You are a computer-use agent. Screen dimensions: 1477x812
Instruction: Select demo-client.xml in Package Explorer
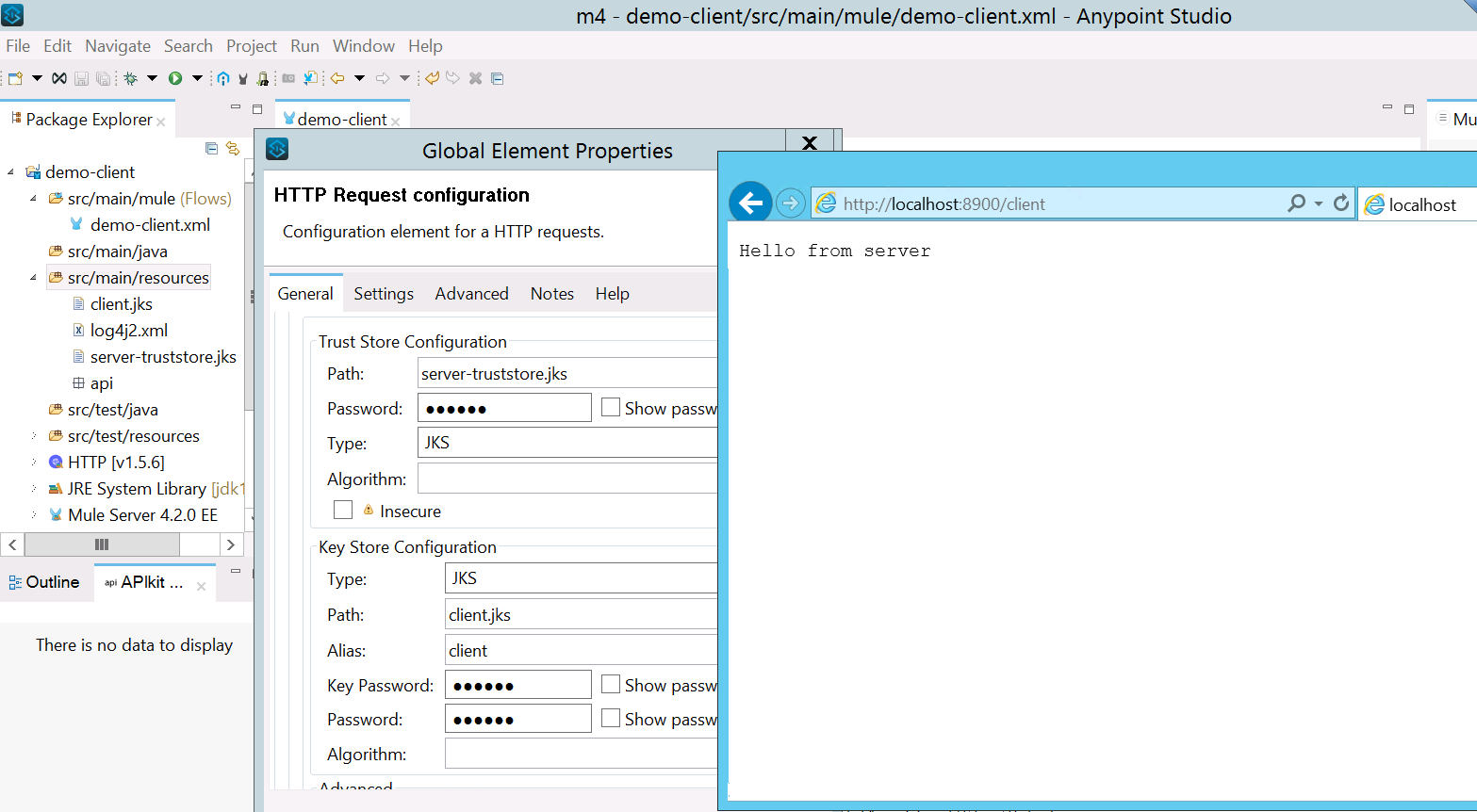tap(150, 225)
